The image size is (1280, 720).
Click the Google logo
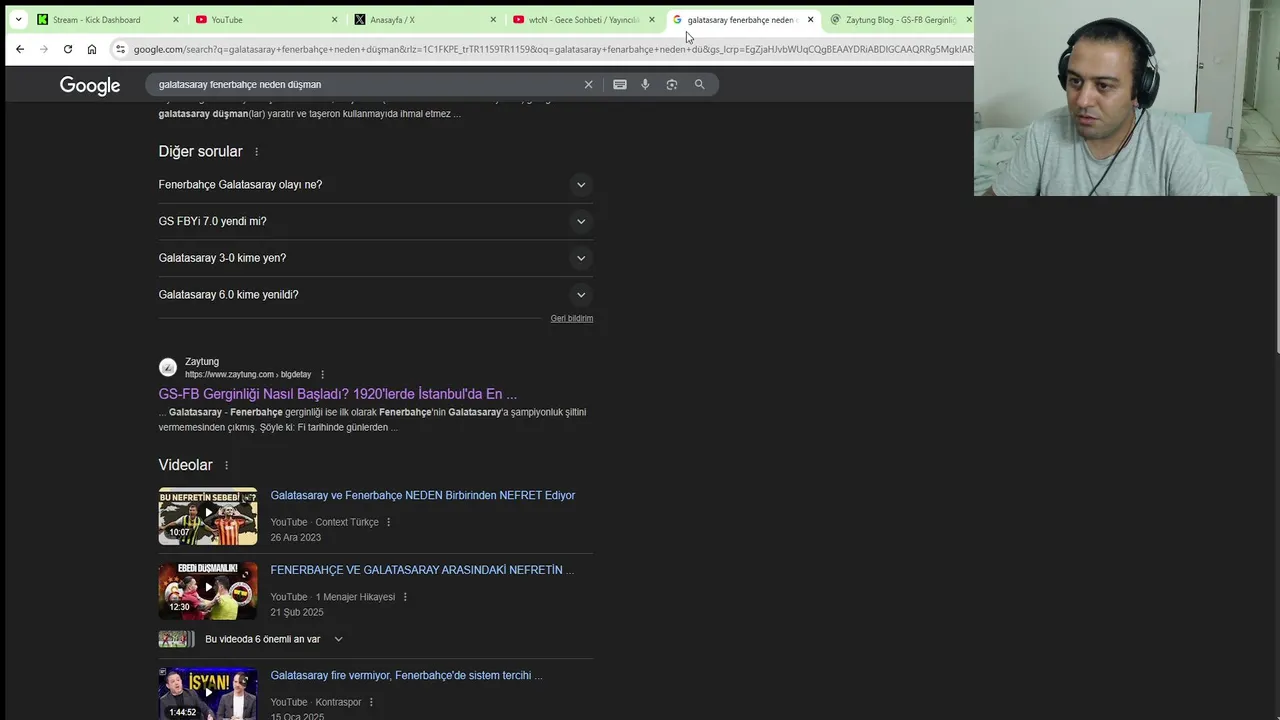tap(90, 86)
